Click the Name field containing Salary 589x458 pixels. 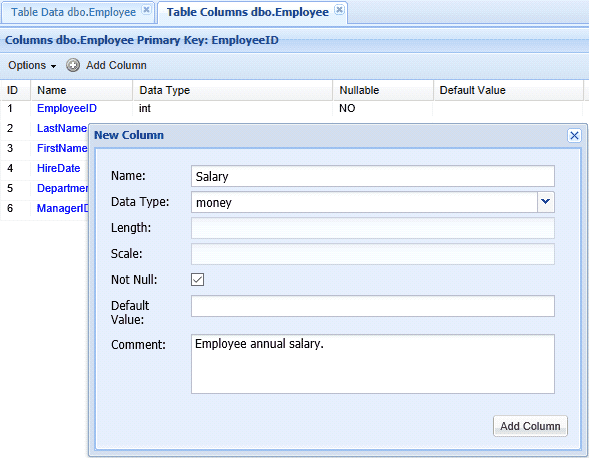pos(373,176)
